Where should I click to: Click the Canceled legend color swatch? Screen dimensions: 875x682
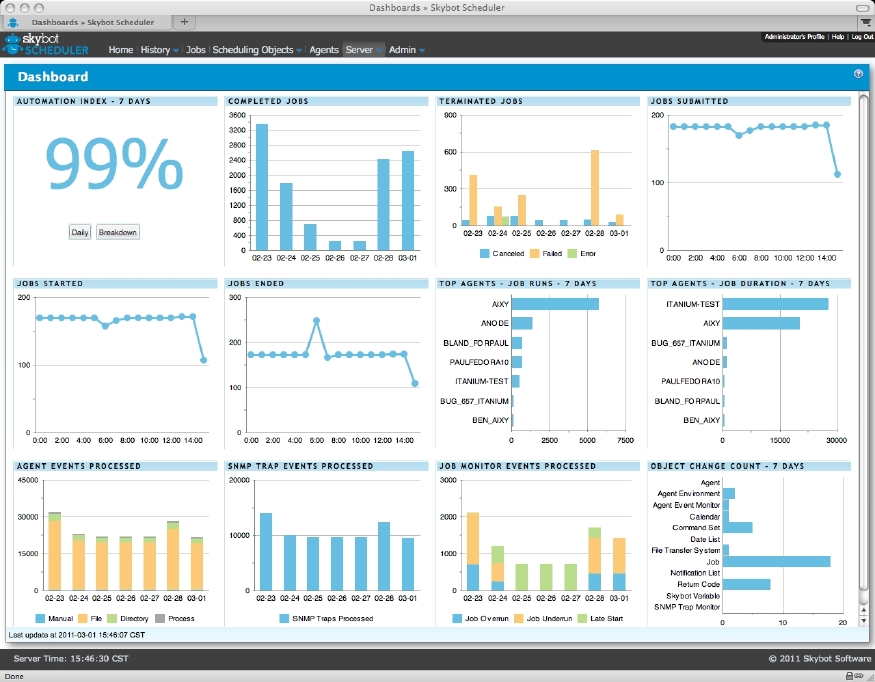484,253
